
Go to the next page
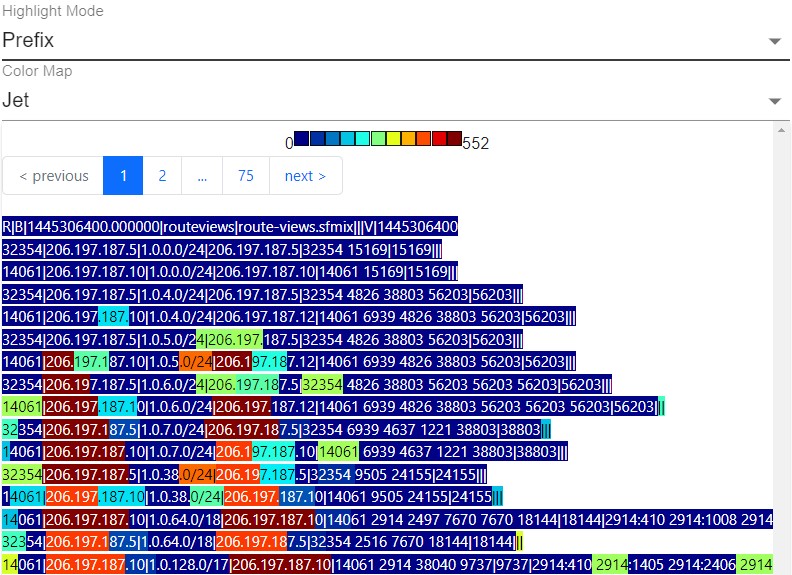coord(306,176)
